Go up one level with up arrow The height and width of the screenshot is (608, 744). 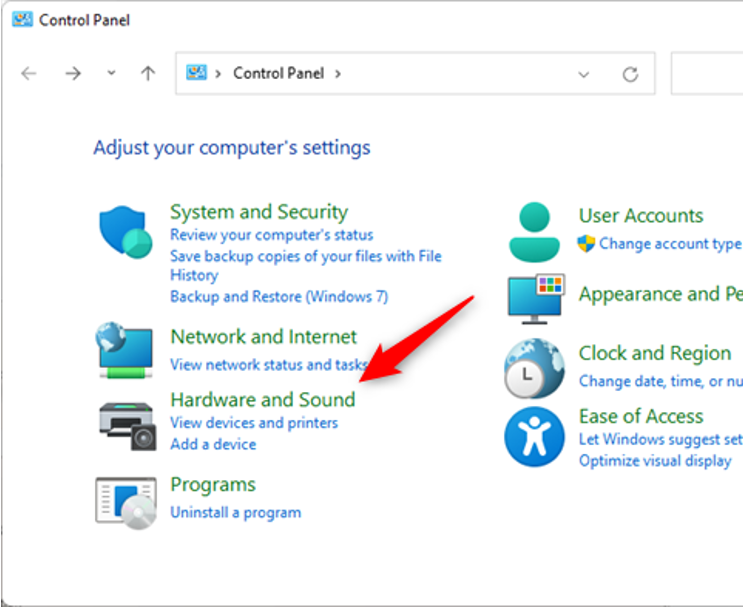pyautogui.click(x=148, y=74)
